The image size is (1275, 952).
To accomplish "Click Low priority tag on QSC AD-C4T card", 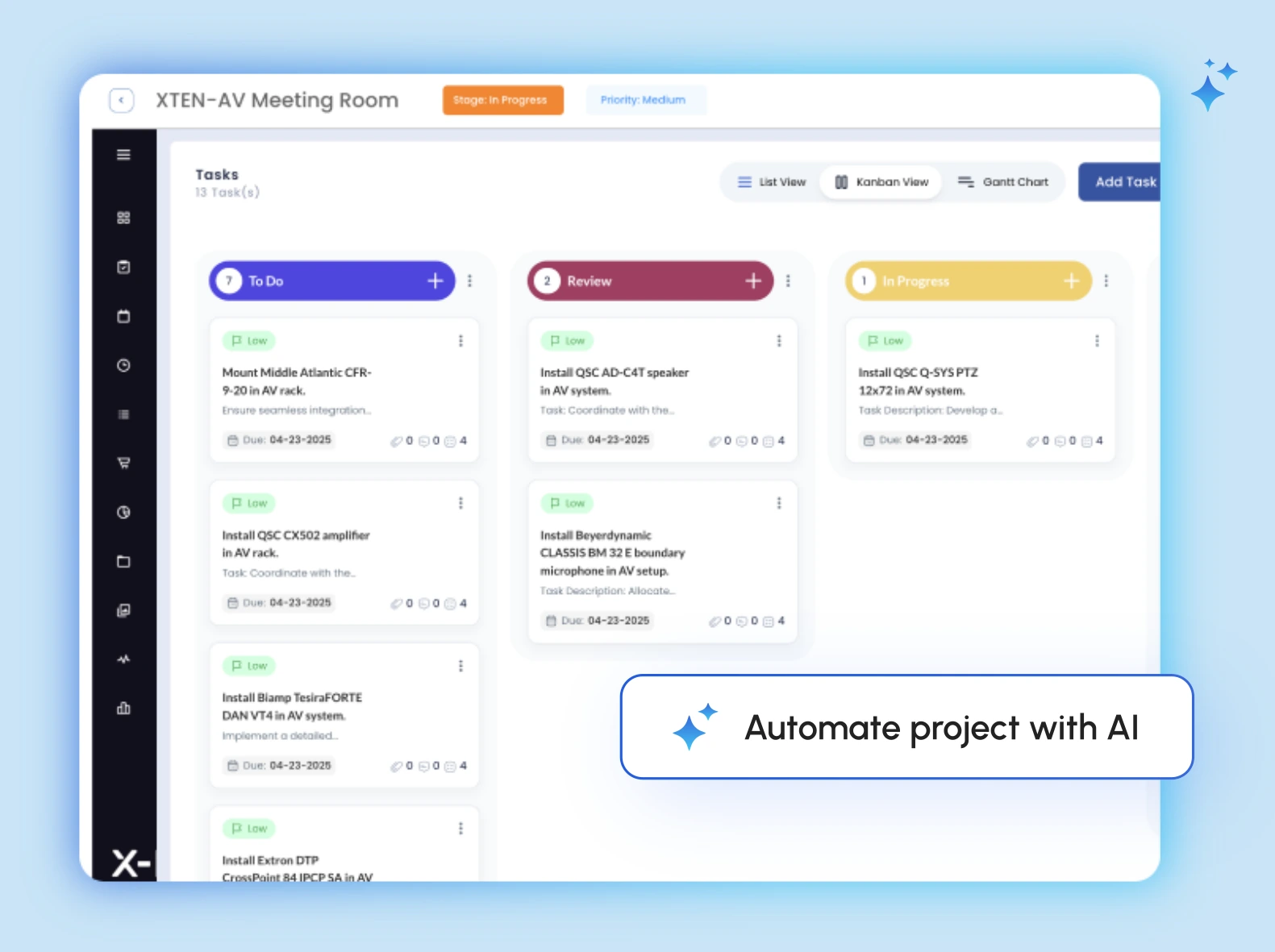I will click(567, 341).
